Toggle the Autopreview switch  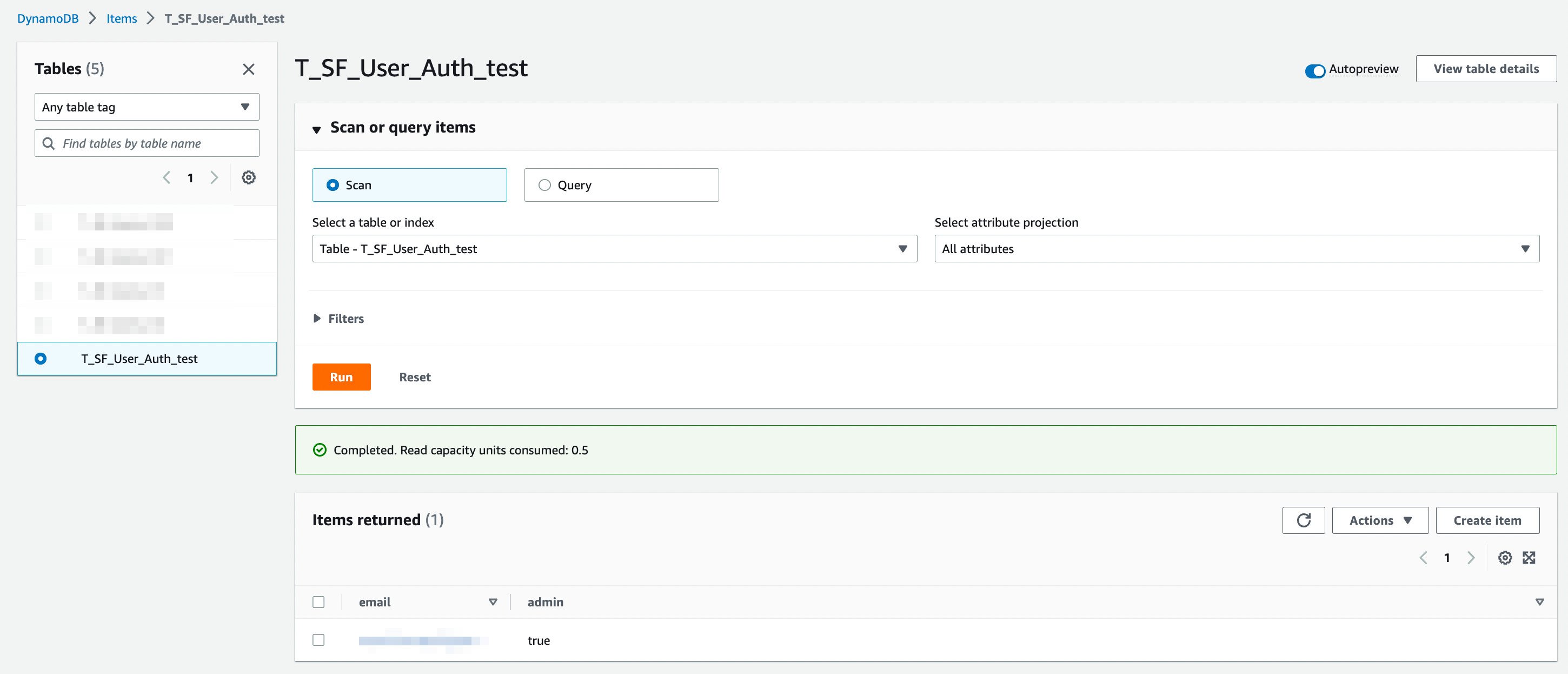pos(1315,71)
